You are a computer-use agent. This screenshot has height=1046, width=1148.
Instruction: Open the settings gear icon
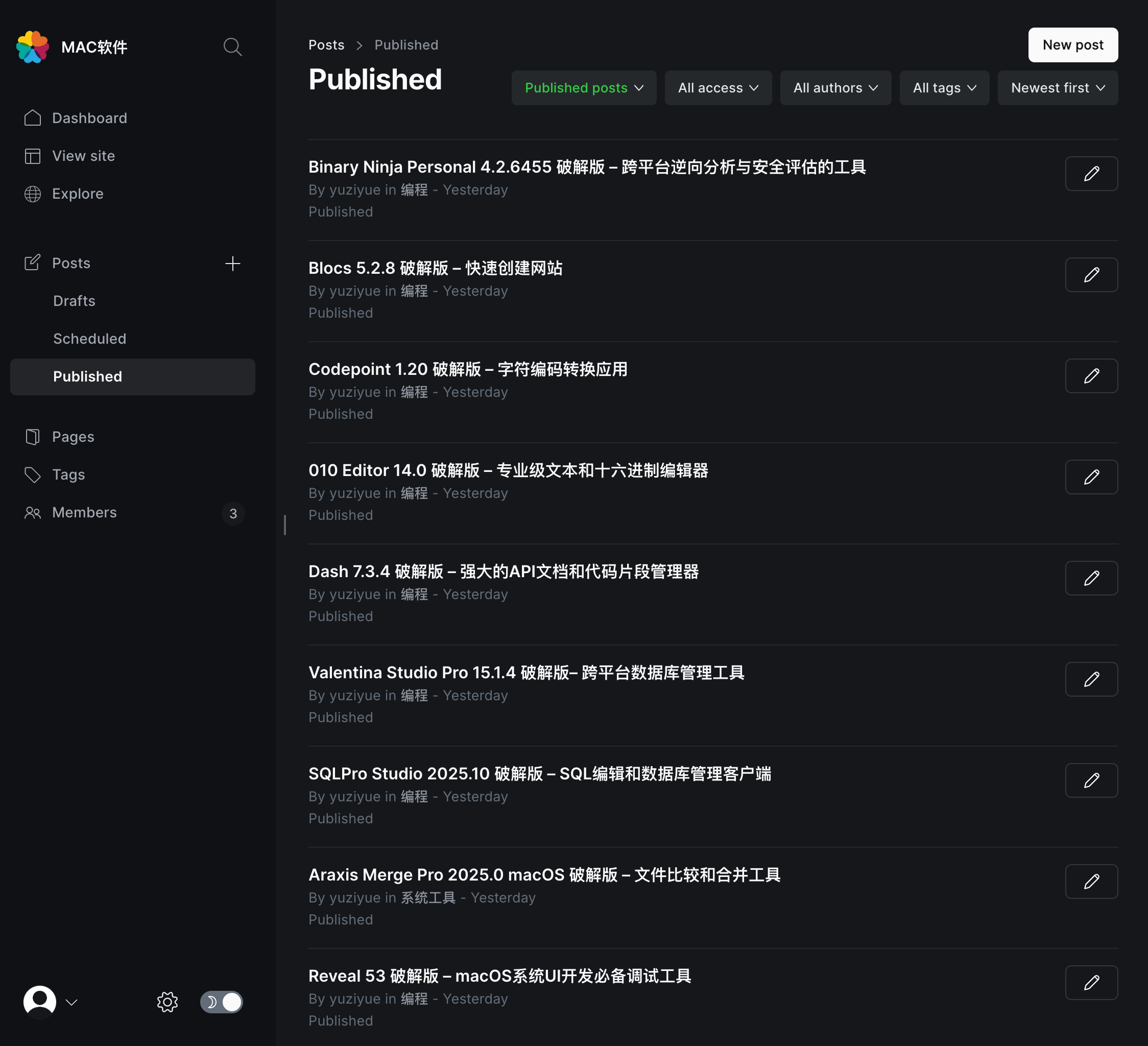pyautogui.click(x=167, y=1002)
